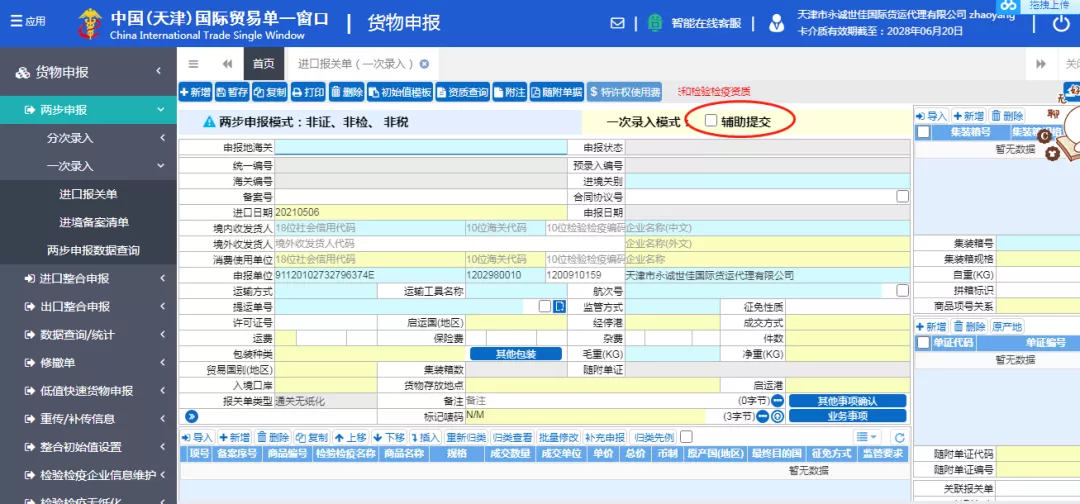Click tab scroll-back double arrow

coord(227,64)
